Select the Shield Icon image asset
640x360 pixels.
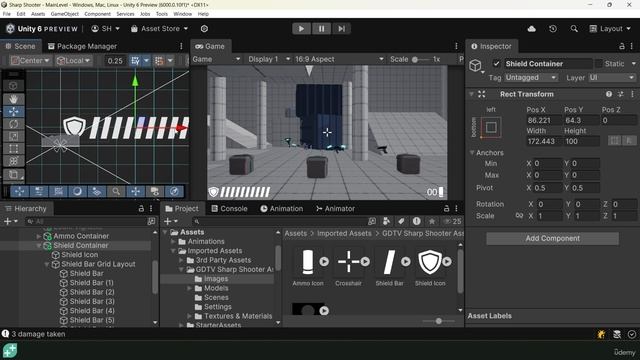click(430, 267)
